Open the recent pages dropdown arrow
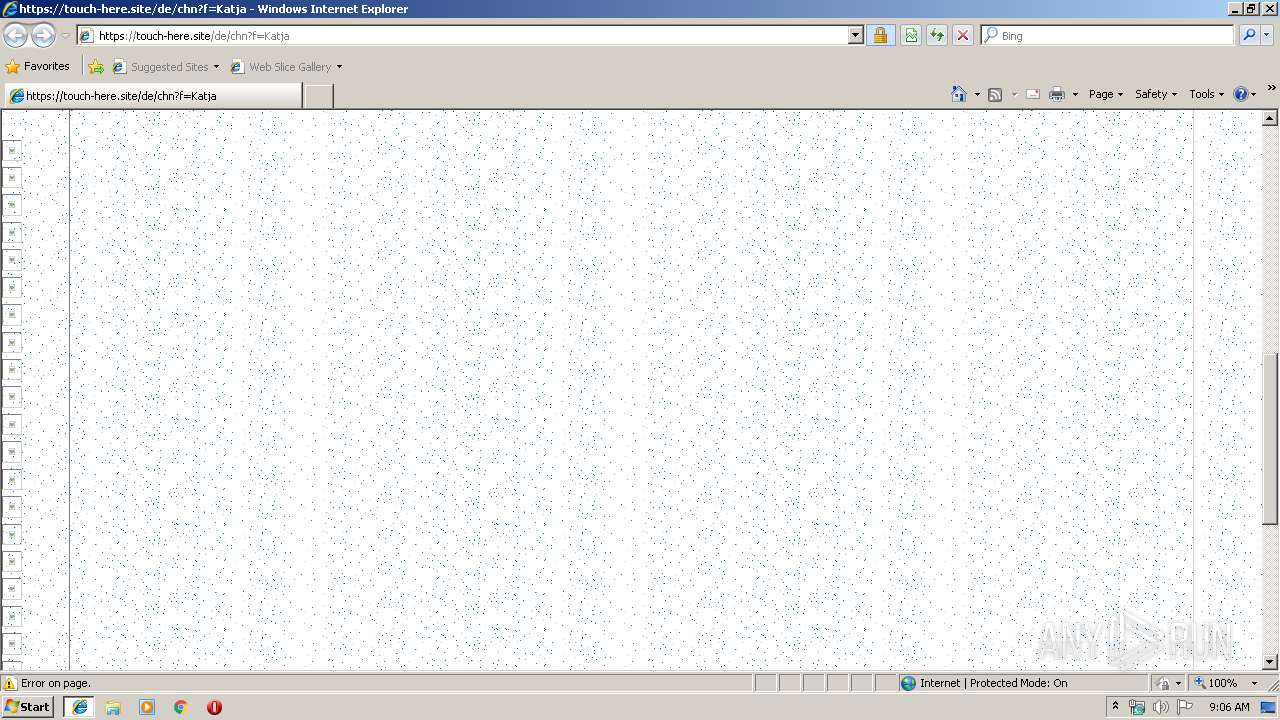 click(65, 36)
